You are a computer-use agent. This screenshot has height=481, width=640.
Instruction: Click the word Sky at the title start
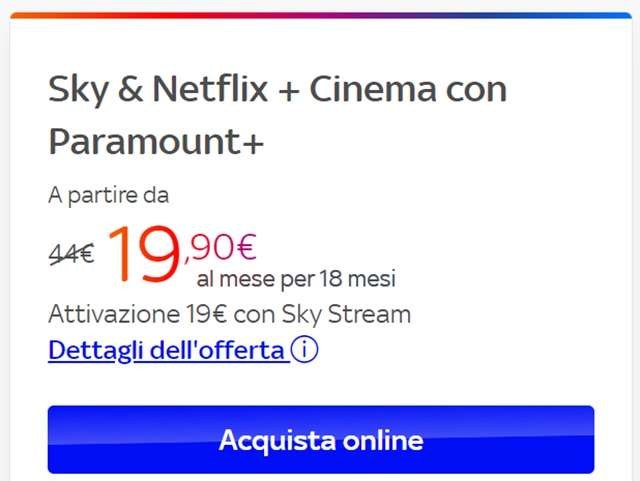coord(78,91)
